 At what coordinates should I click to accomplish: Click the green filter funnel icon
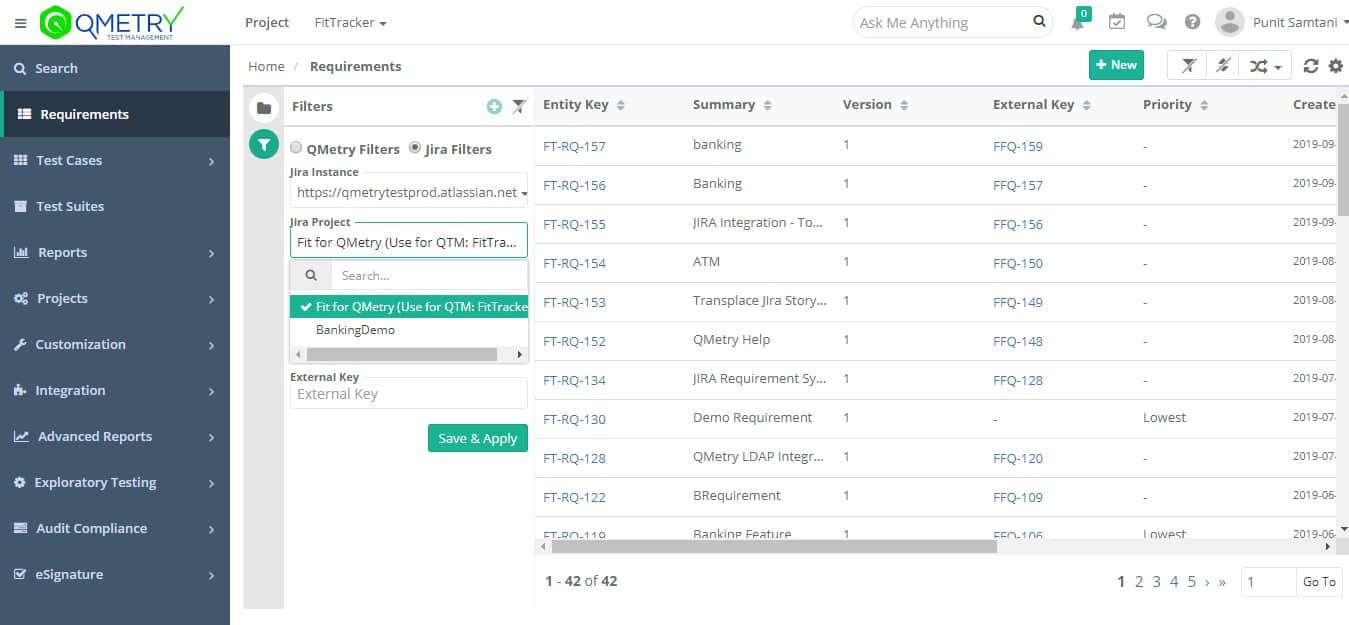click(263, 145)
